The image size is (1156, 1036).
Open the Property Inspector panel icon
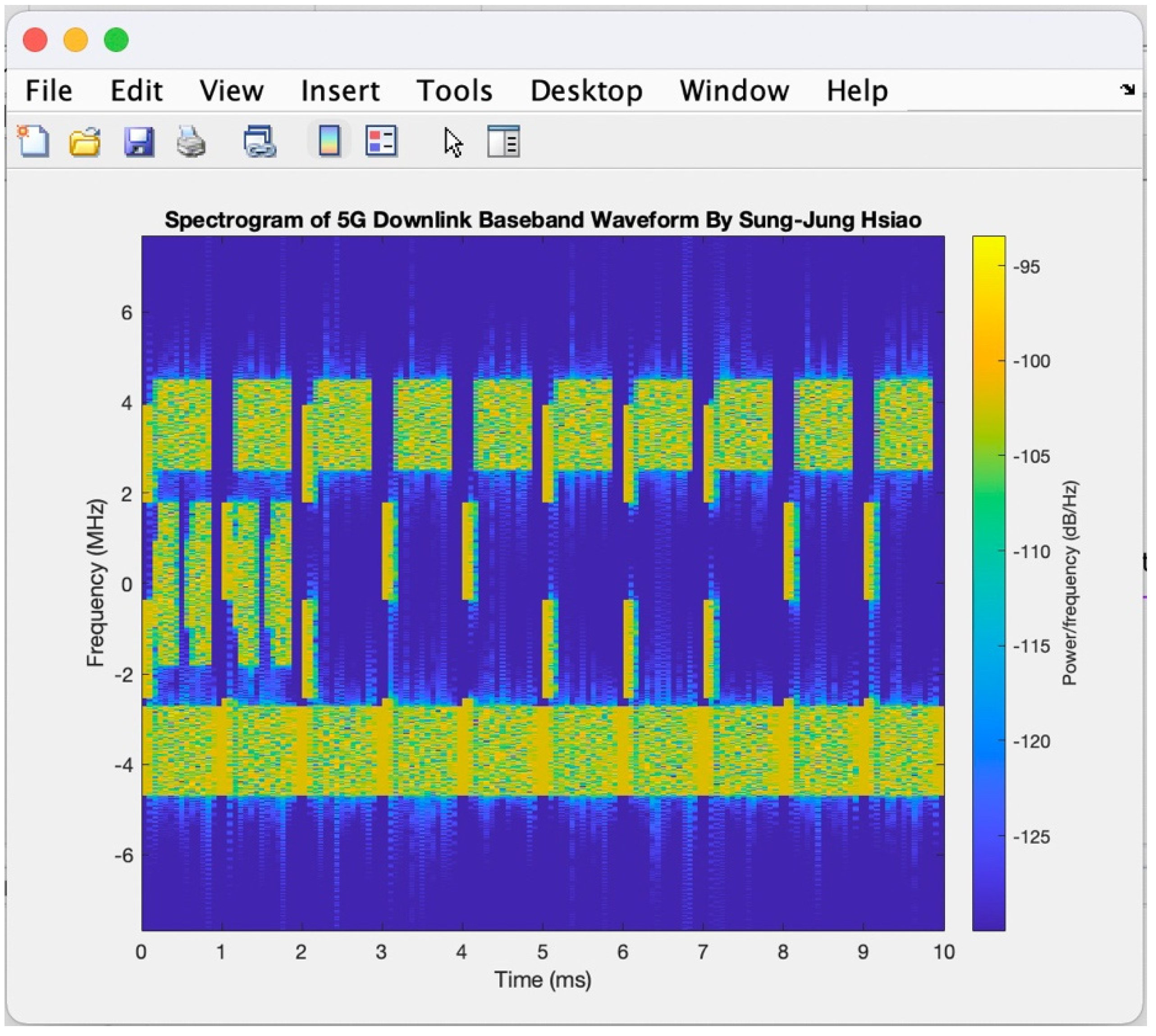(x=503, y=141)
